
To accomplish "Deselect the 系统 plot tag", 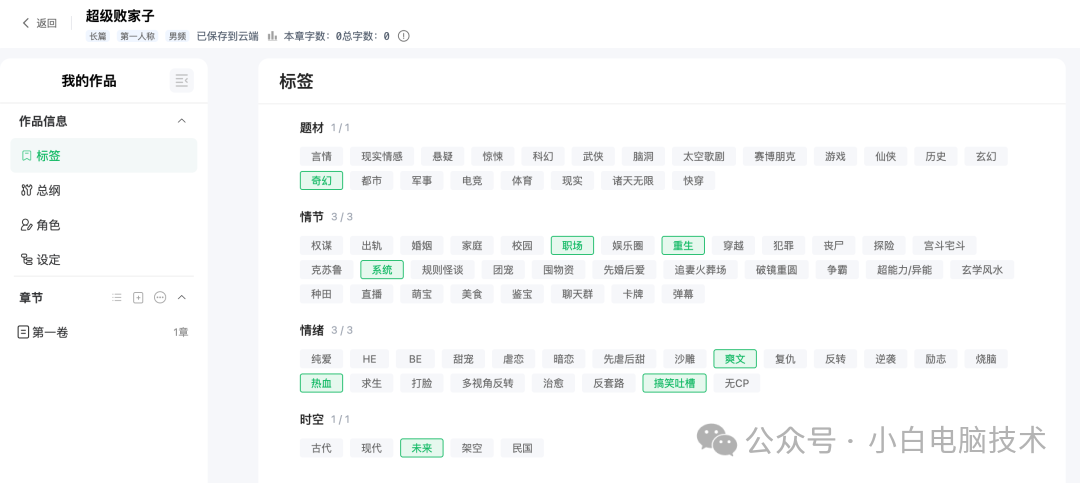I will click(382, 269).
